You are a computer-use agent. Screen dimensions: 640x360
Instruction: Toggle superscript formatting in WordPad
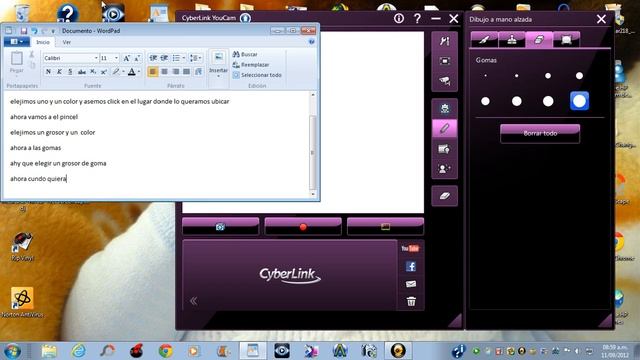(104, 72)
